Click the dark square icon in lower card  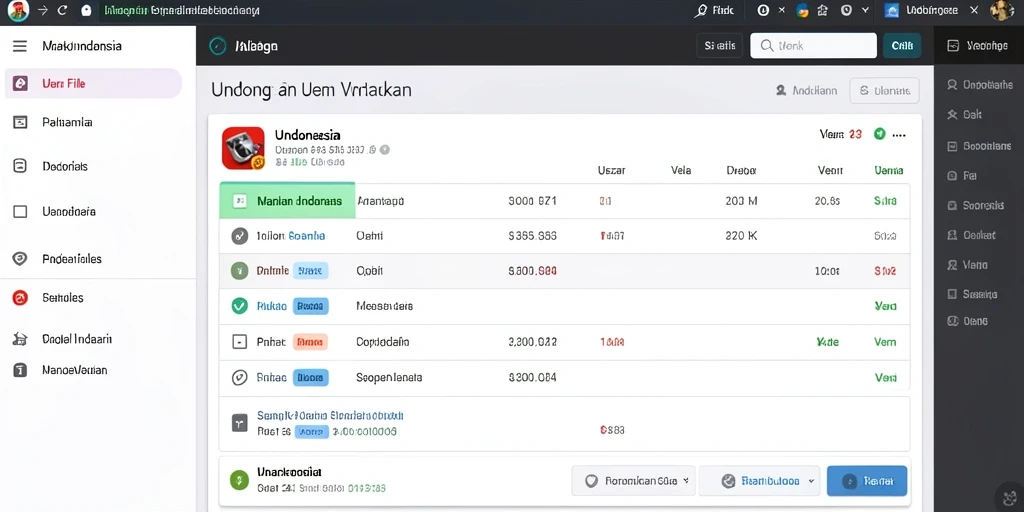tap(240, 423)
